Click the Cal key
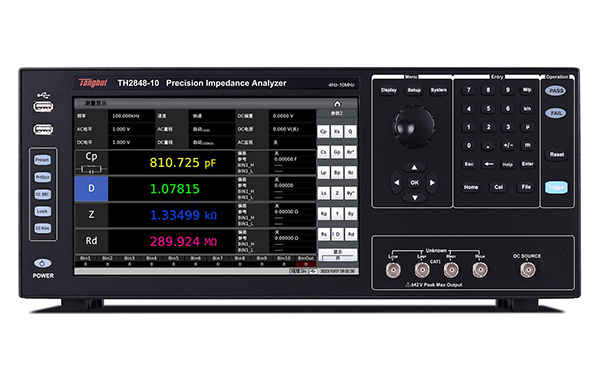This screenshot has height=367, width=600. coord(499,187)
